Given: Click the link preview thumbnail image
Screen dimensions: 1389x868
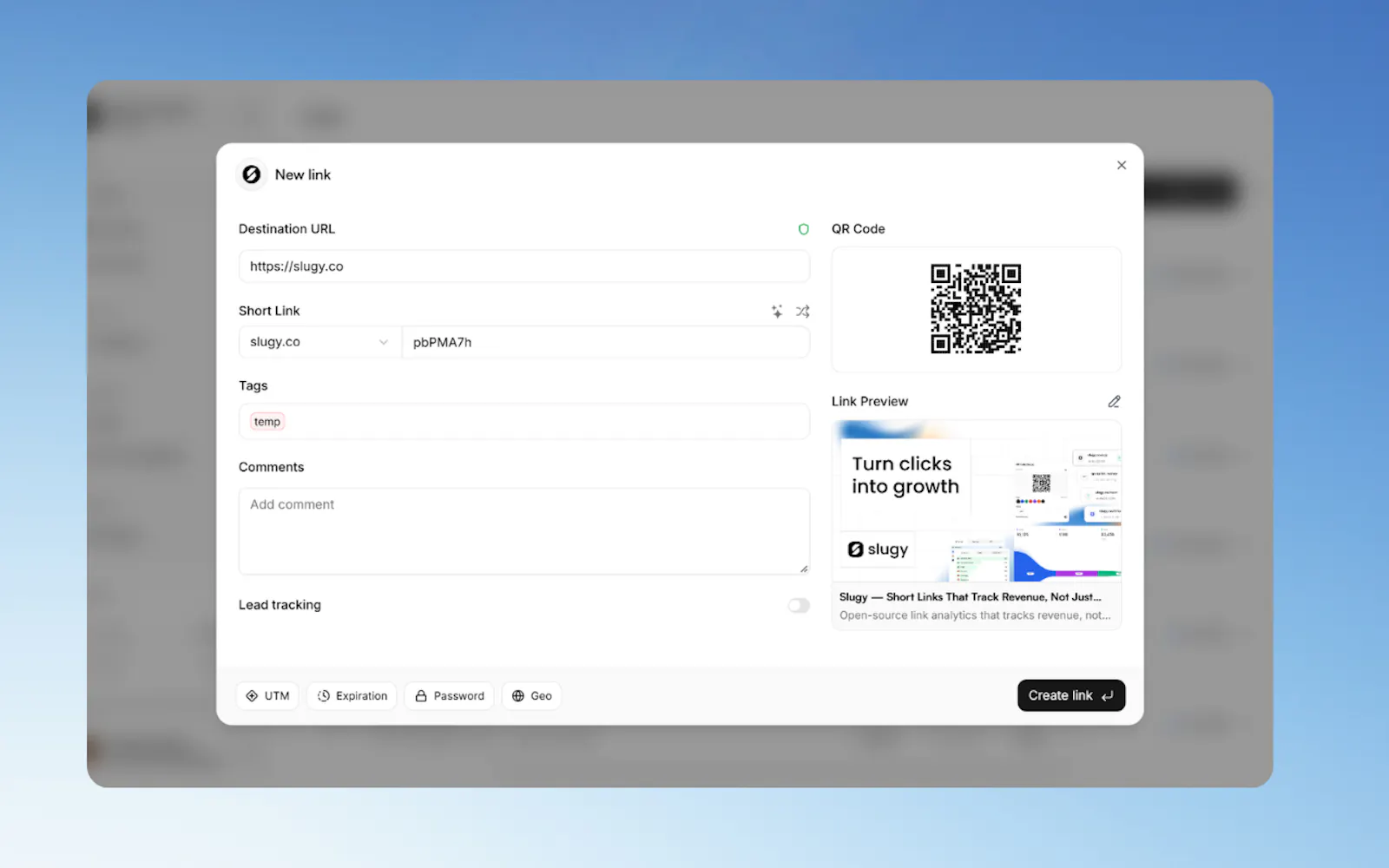Looking at the screenshot, I should [x=977, y=501].
